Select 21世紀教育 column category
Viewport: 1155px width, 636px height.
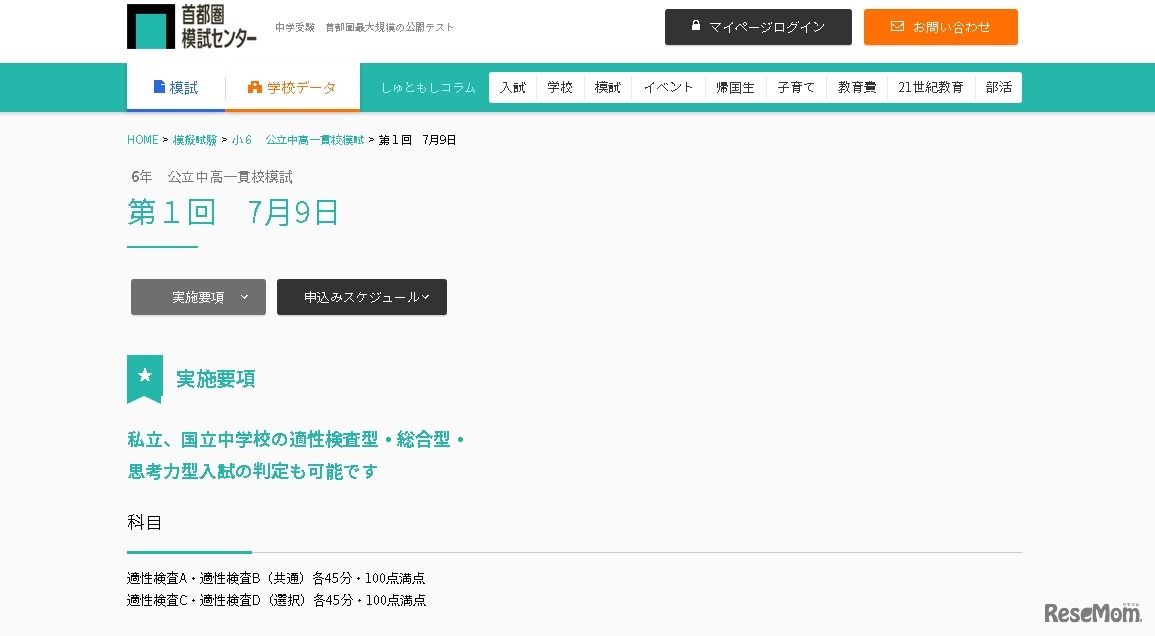click(x=930, y=88)
